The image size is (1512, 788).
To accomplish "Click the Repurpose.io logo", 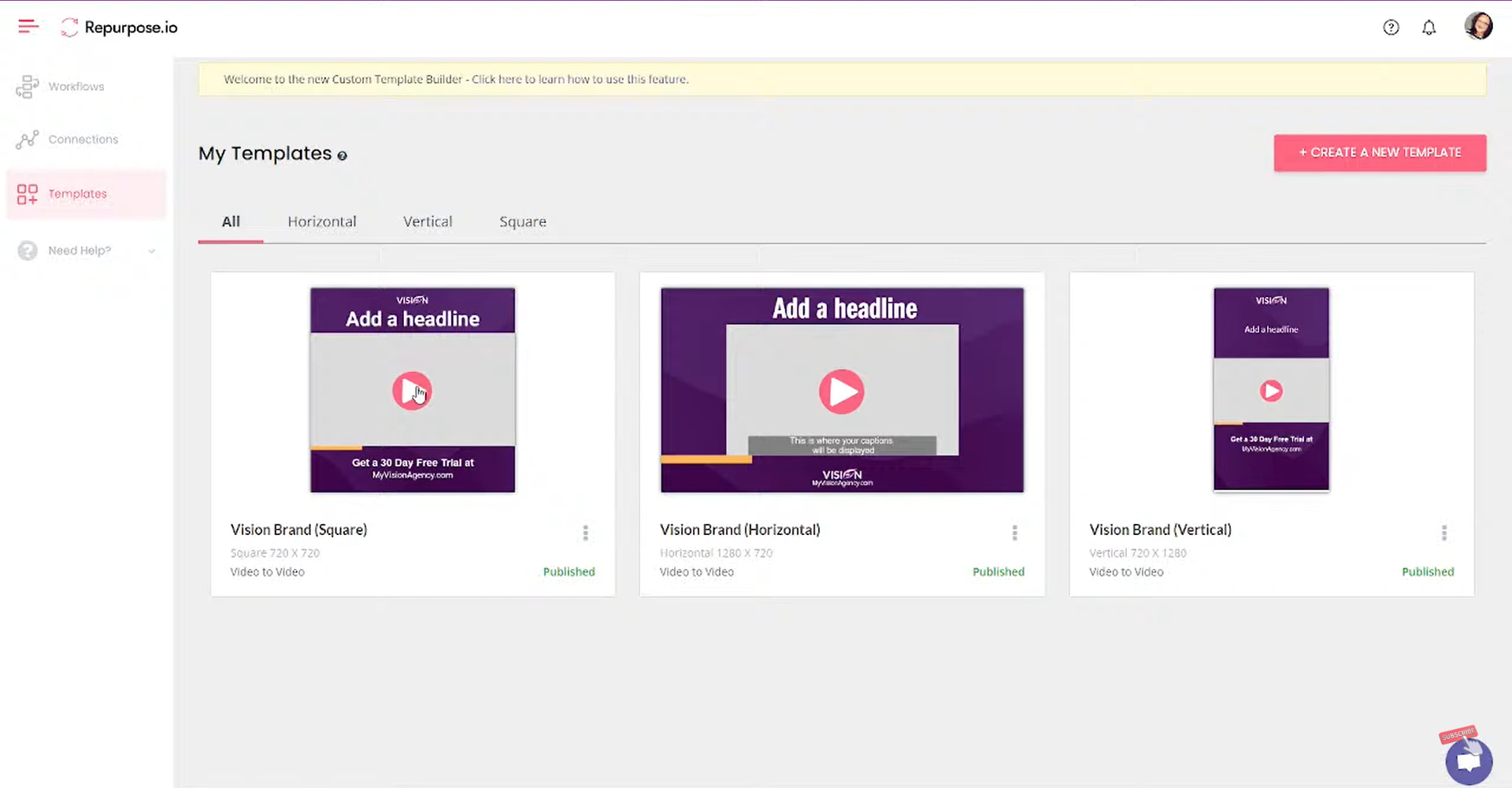I will [x=118, y=27].
